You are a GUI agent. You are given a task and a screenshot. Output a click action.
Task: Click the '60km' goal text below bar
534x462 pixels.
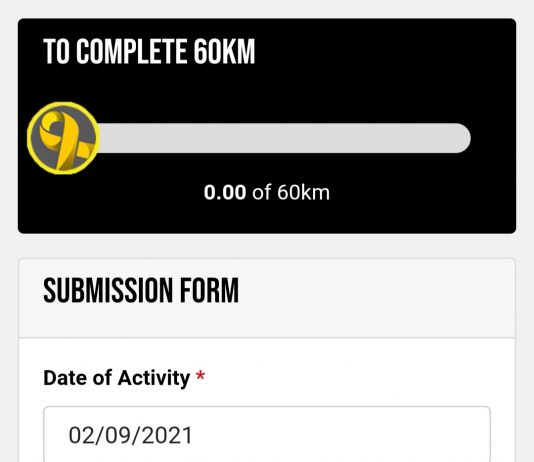[303, 192]
